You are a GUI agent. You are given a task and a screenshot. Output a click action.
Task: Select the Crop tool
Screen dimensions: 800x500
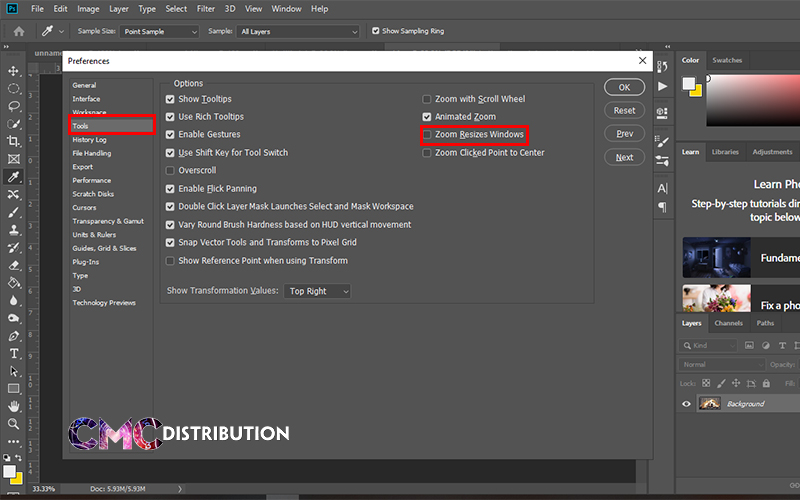pos(14,141)
